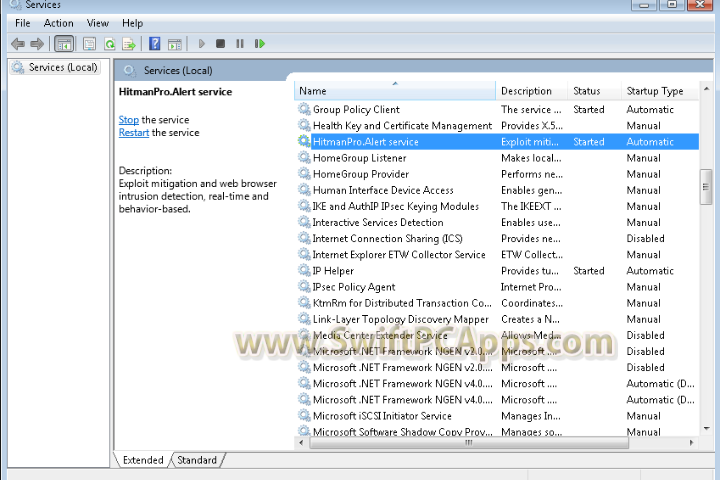The image size is (720, 480).
Task: Open the View menu
Action: click(x=98, y=23)
